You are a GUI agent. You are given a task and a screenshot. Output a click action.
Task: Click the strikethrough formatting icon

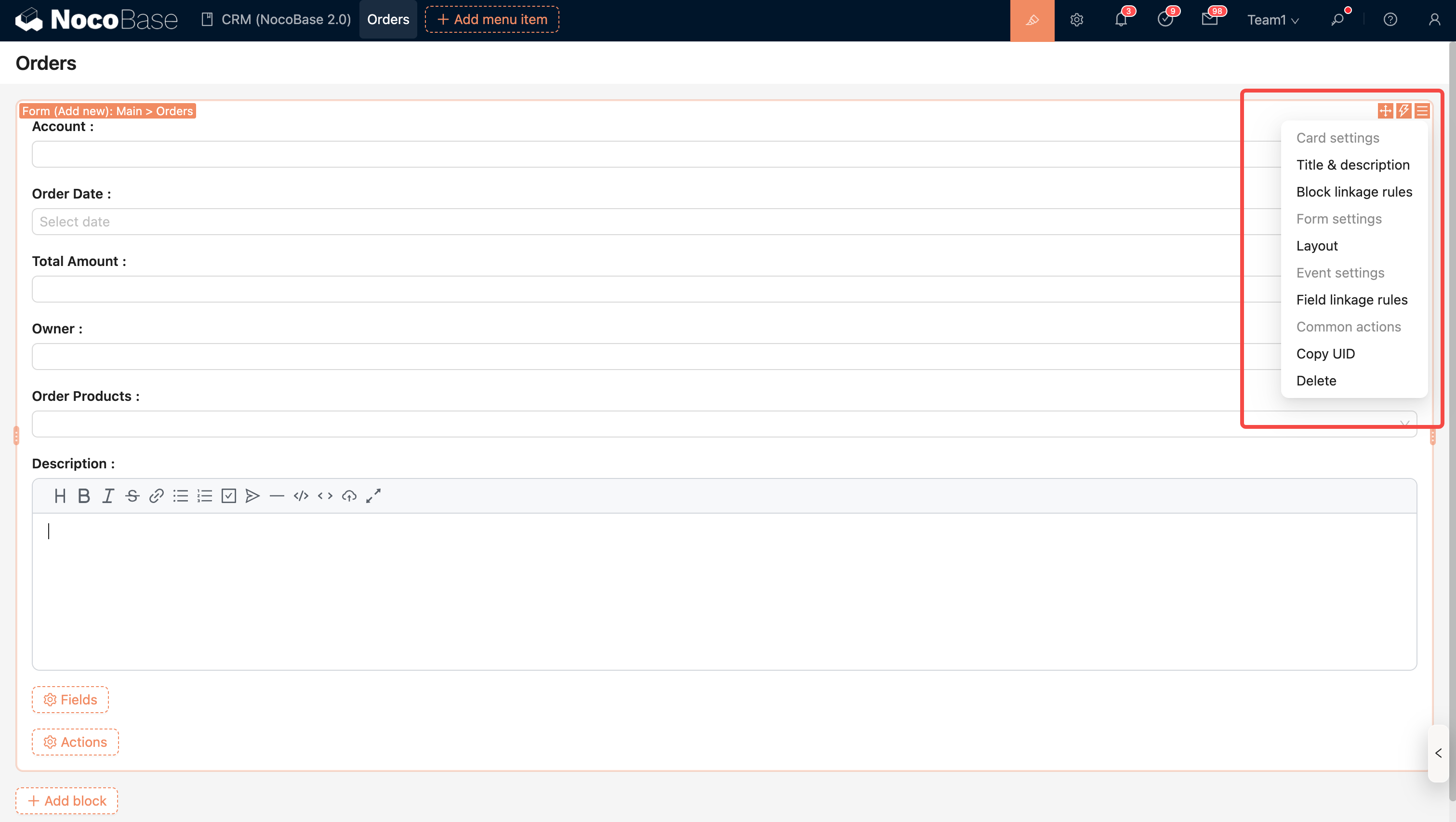pos(132,496)
